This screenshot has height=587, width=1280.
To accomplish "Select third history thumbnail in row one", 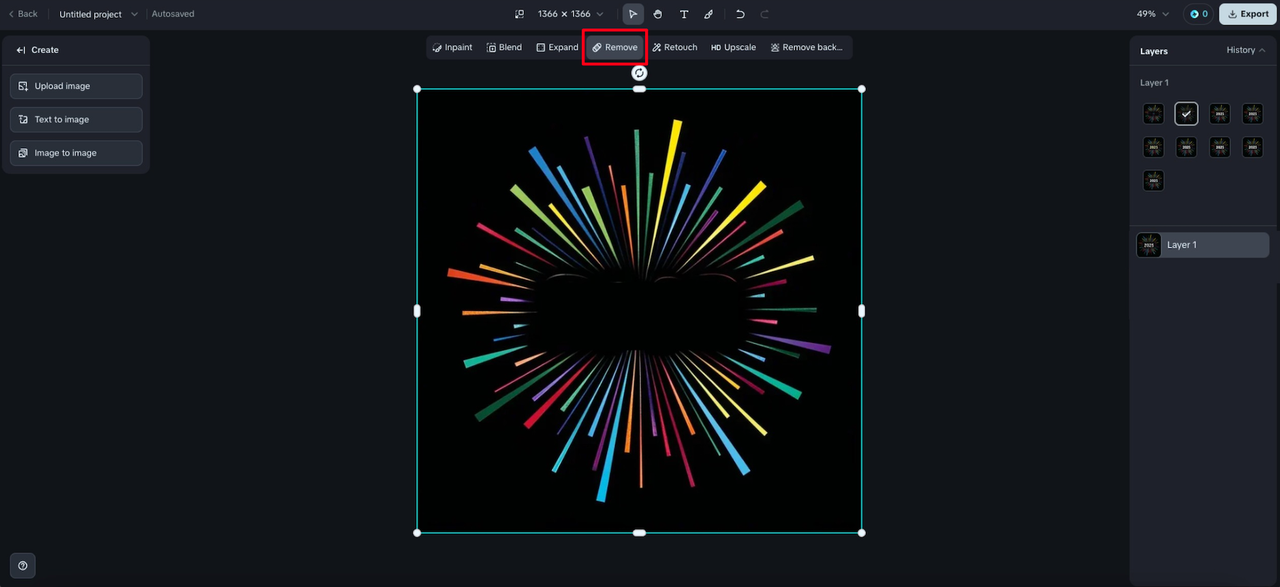I will click(x=1219, y=114).
